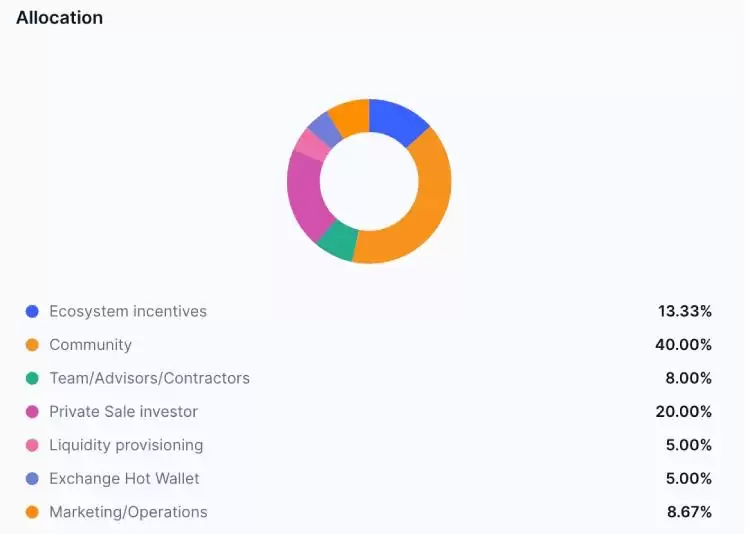Screen dimensions: 750x534
Task: Click the pink Liquidity provisioning legend dot
Action: (32, 445)
